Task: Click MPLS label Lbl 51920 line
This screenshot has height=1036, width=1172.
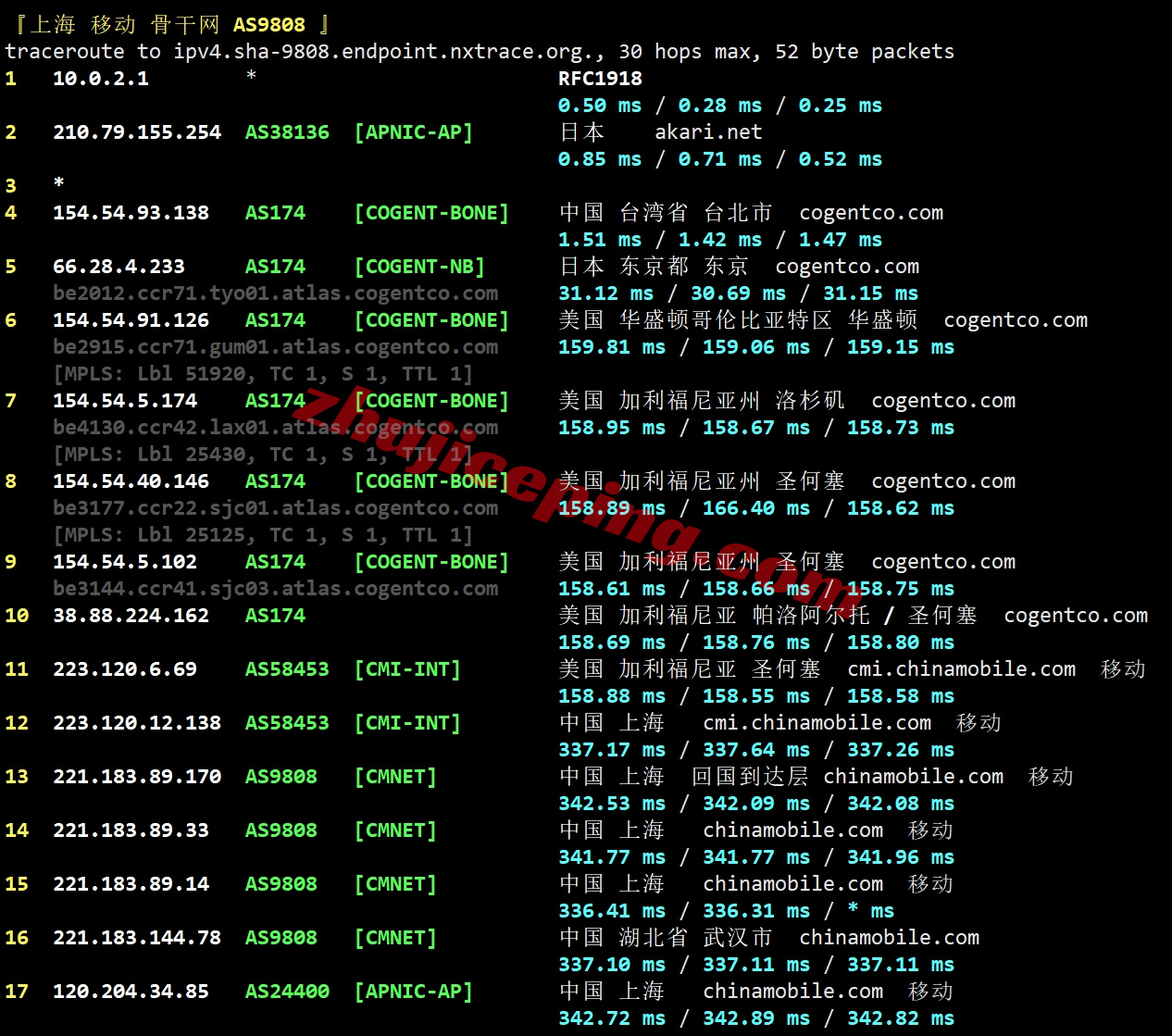Action: tap(263, 374)
